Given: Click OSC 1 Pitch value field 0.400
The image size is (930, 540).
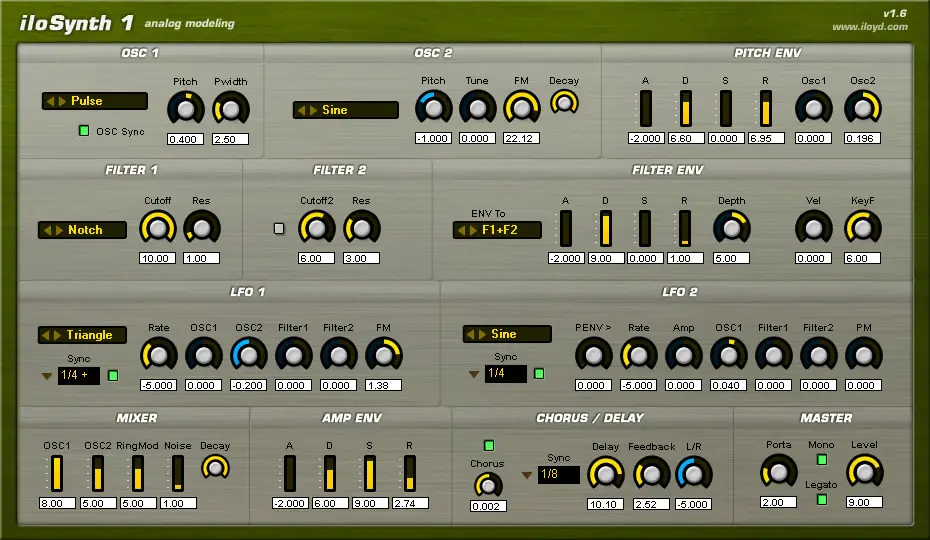Looking at the screenshot, I should 186,139.
